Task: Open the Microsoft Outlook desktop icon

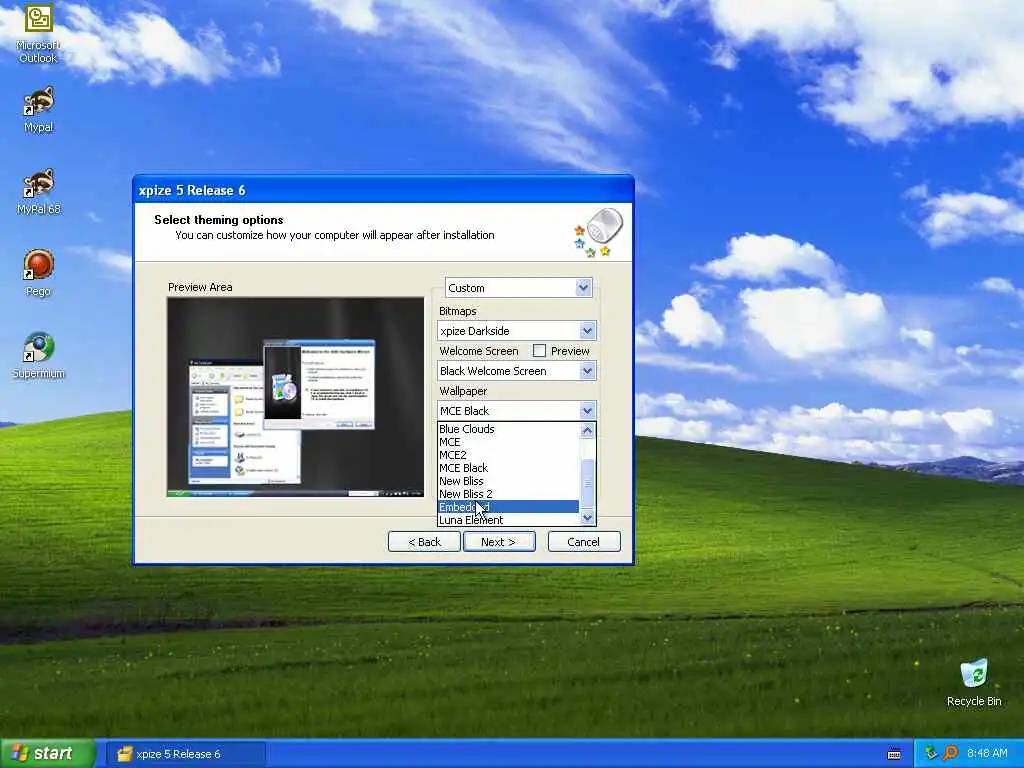Action: click(38, 33)
